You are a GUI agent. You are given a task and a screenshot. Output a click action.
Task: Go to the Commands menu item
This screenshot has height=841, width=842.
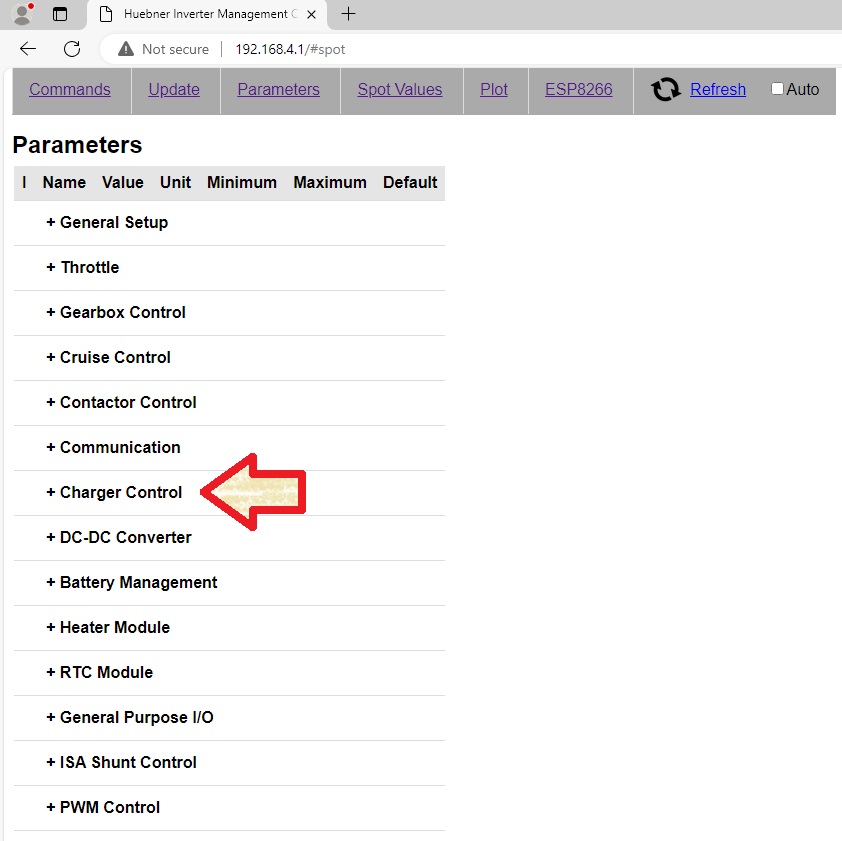70,89
